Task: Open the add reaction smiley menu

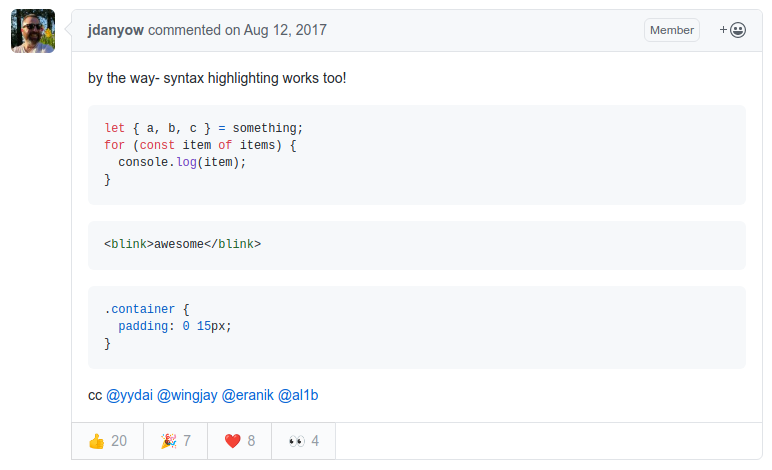Action: point(732,30)
